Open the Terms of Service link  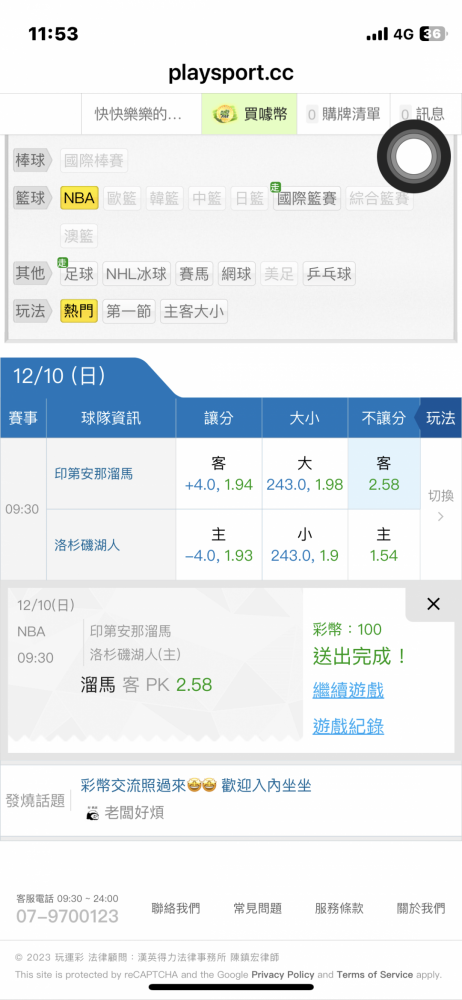[x=375, y=974]
